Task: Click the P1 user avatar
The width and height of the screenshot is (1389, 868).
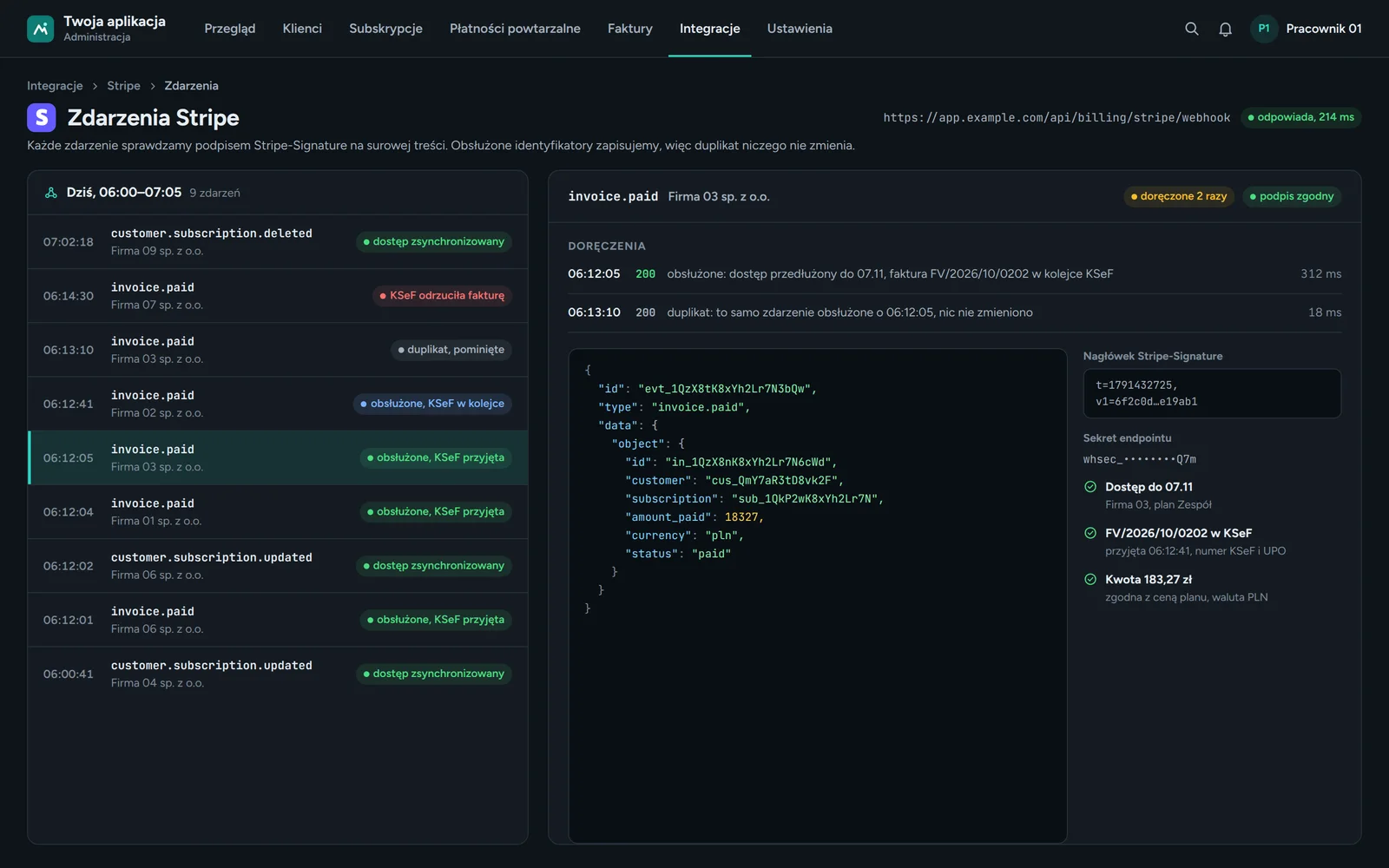Action: pos(1264,29)
